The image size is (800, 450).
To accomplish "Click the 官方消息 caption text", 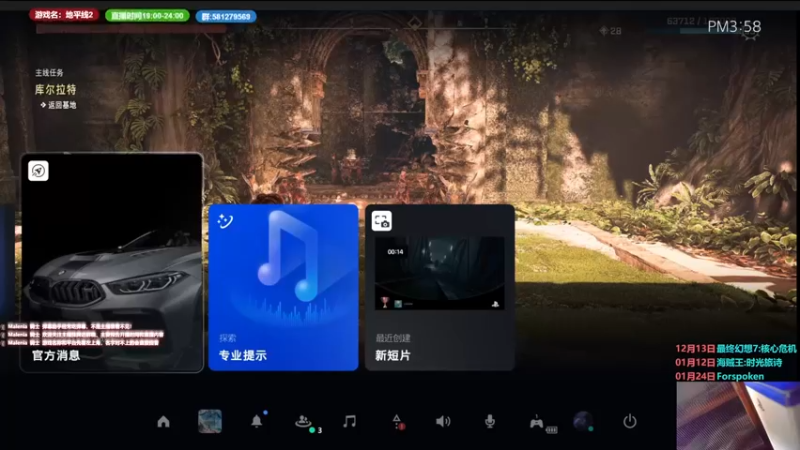I will [x=56, y=356].
